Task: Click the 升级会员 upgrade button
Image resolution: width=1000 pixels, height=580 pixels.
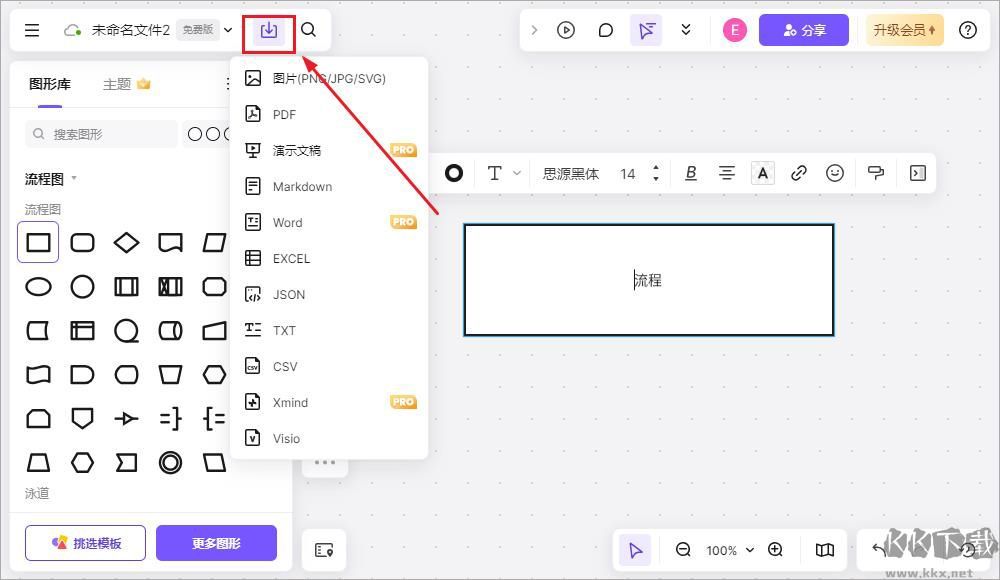Action: point(904,30)
